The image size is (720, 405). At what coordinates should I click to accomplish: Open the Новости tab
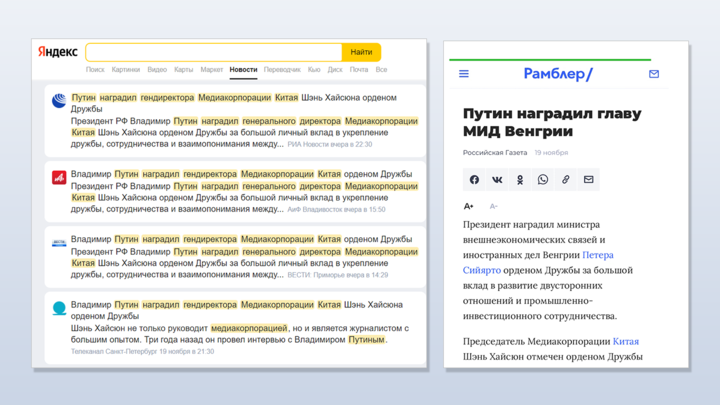tap(243, 70)
